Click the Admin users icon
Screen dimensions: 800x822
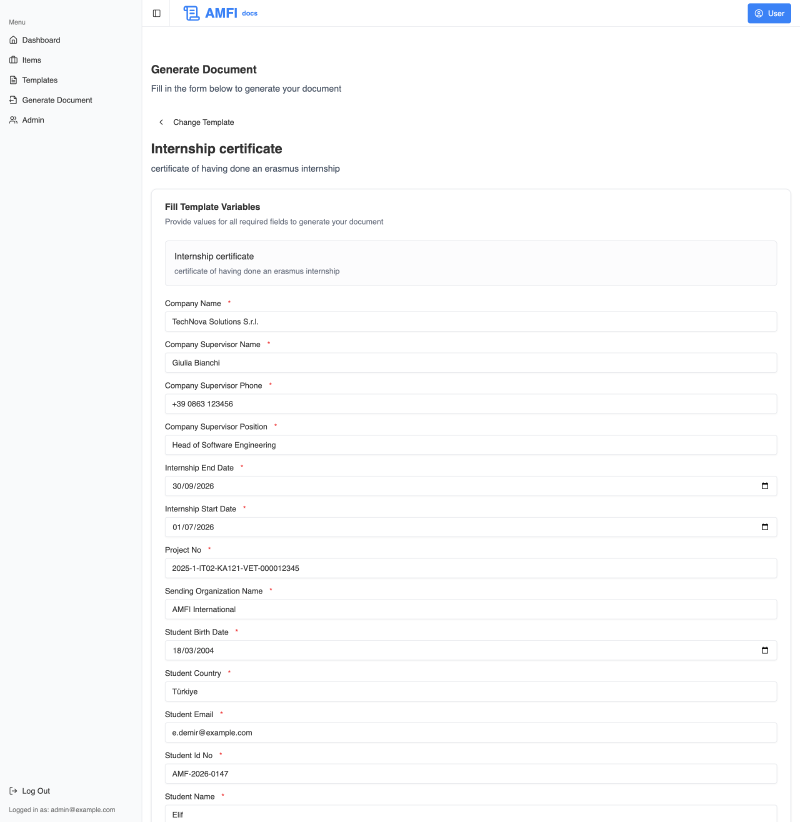(x=14, y=120)
